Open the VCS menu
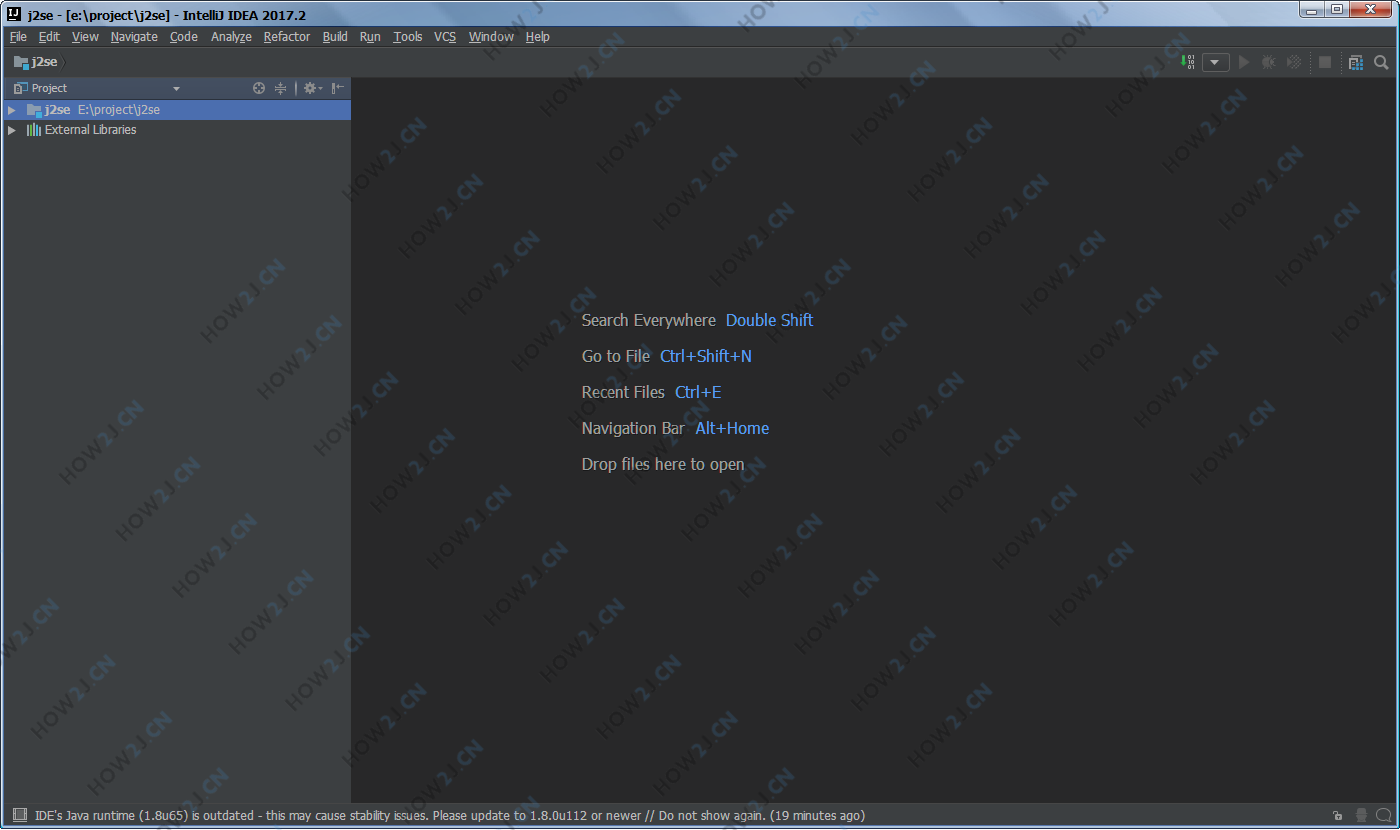 point(445,37)
